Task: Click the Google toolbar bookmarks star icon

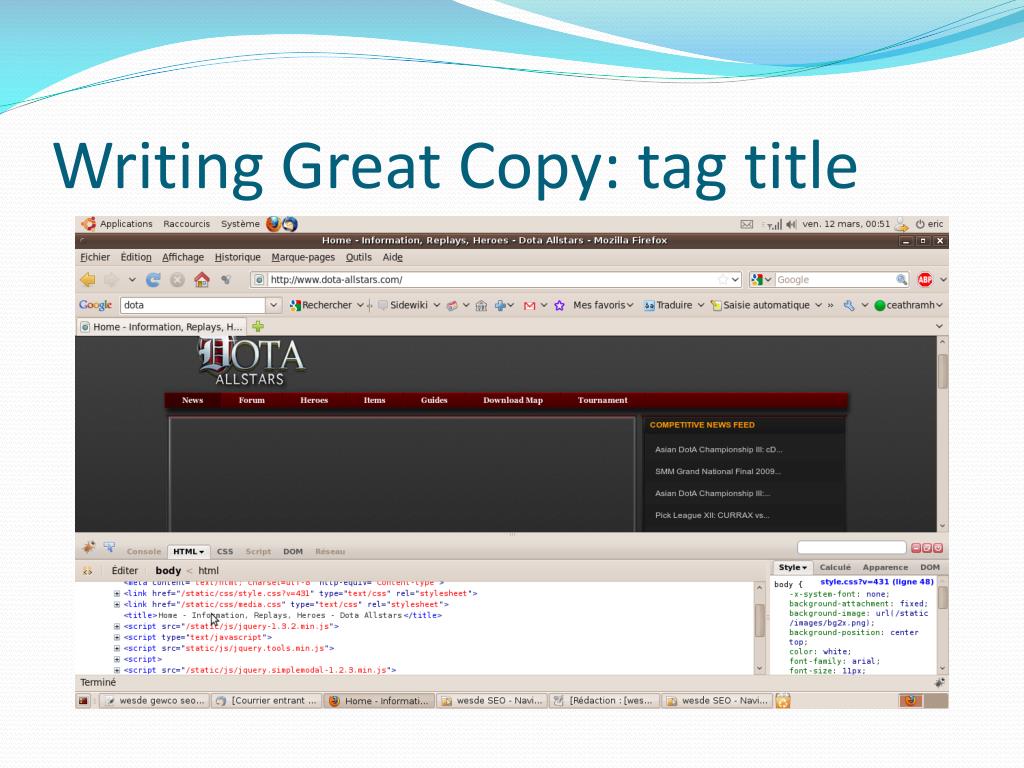Action: point(560,305)
